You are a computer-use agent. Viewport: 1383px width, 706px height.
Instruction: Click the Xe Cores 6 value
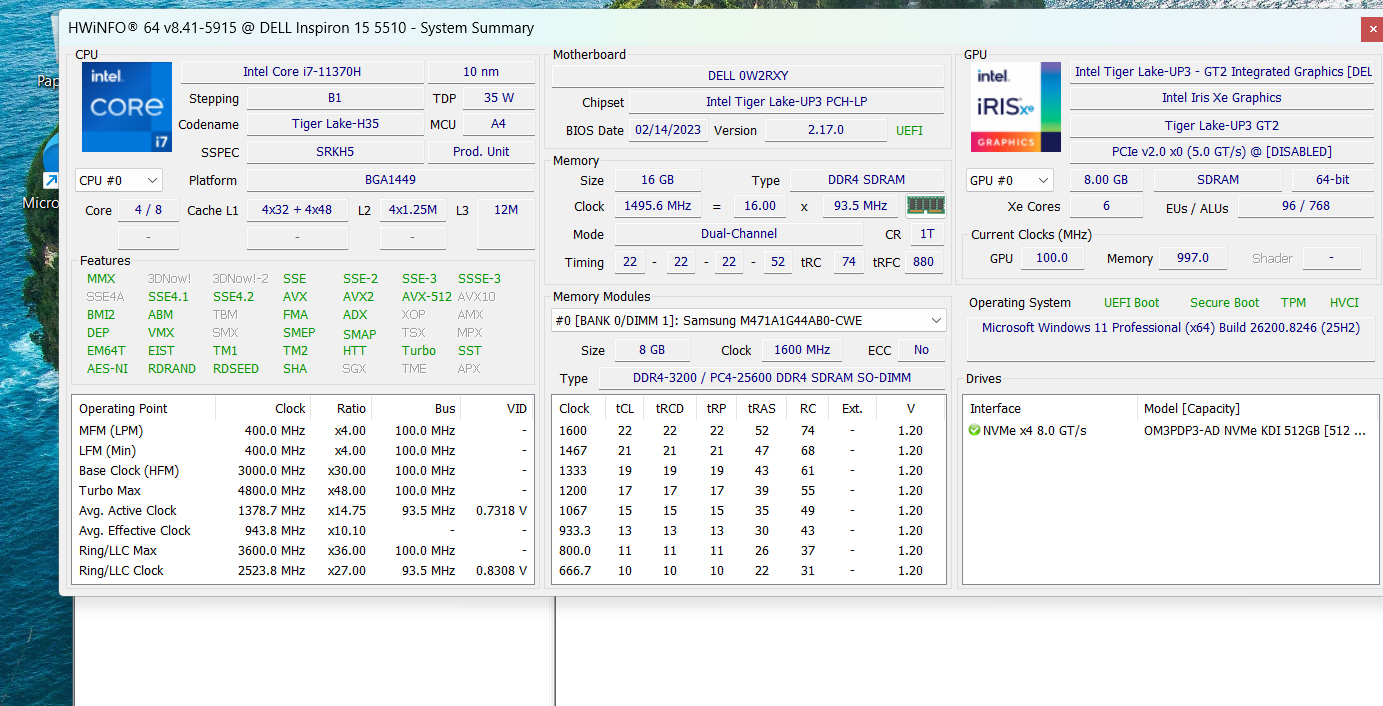click(x=1106, y=206)
